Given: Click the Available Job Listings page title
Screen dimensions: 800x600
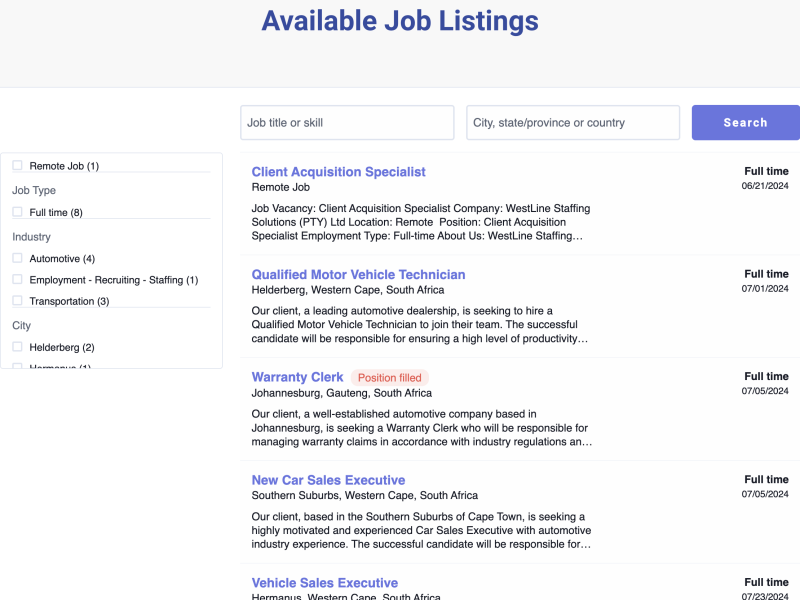Looking at the screenshot, I should (400, 21).
